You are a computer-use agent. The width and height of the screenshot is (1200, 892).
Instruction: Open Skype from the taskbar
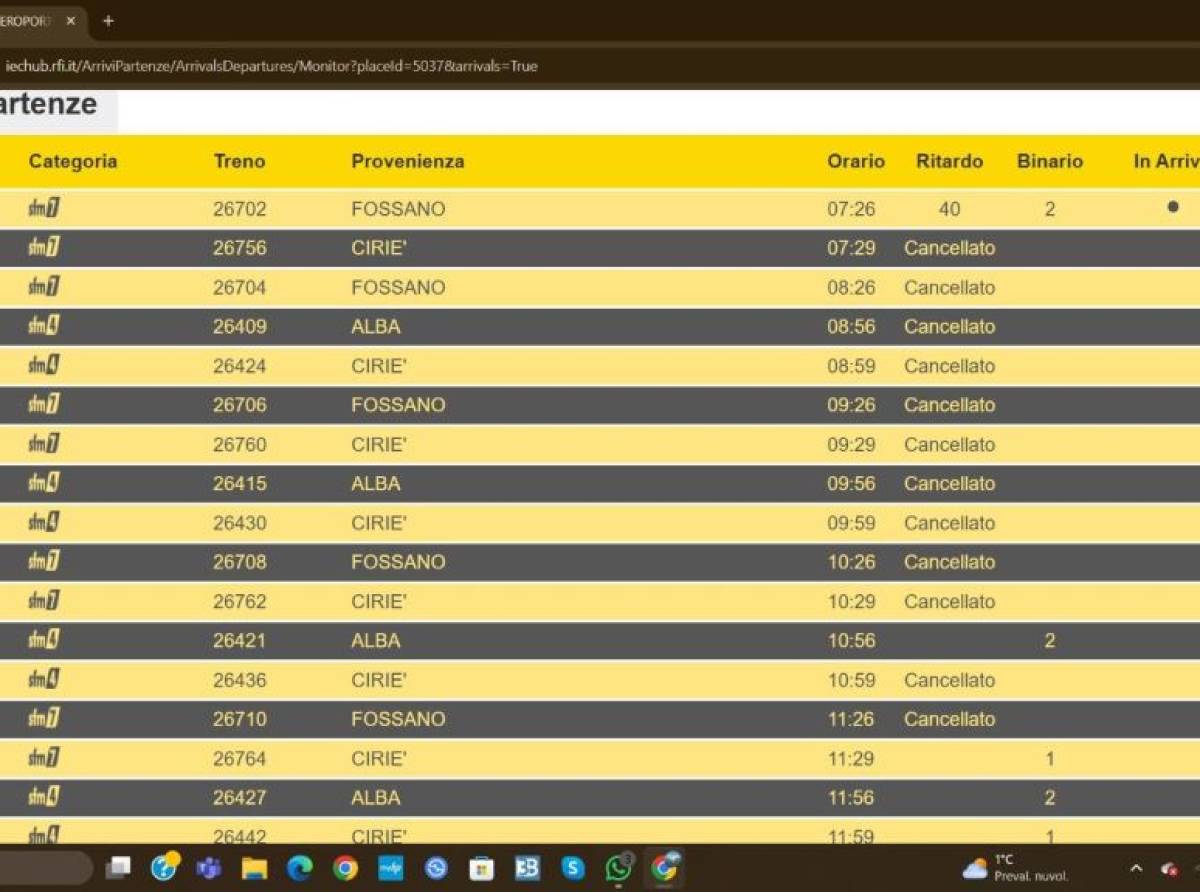[573, 868]
